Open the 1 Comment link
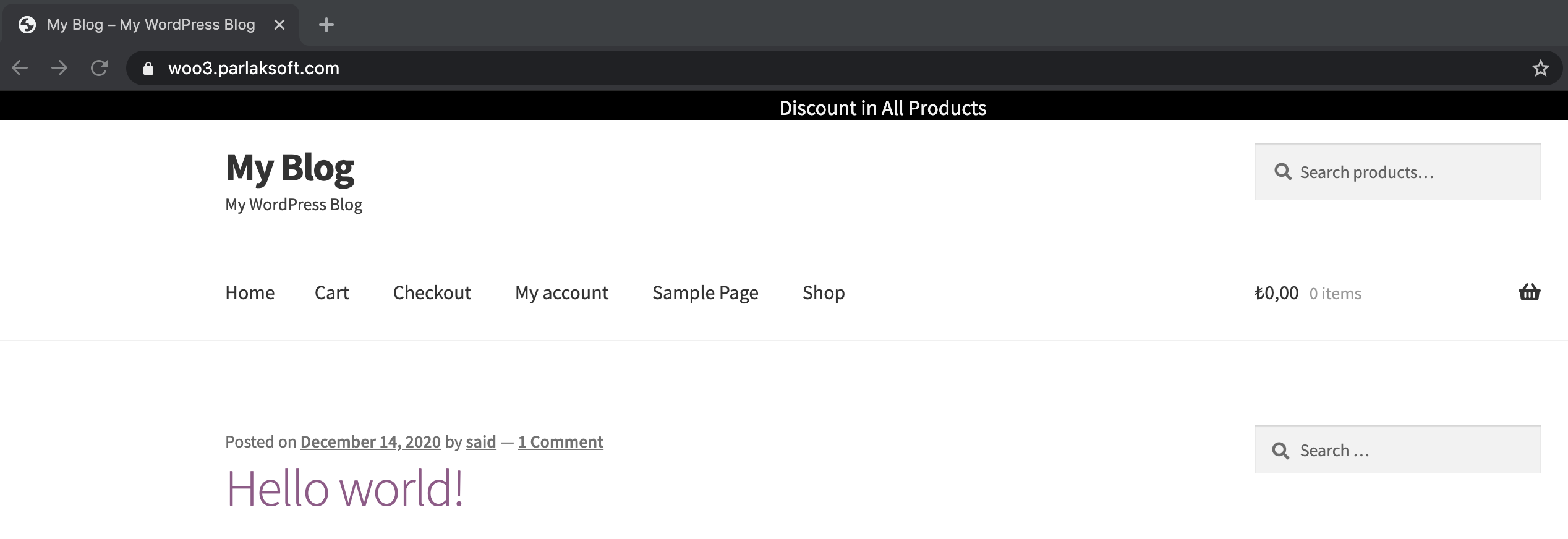The height and width of the screenshot is (539, 1568). point(560,441)
